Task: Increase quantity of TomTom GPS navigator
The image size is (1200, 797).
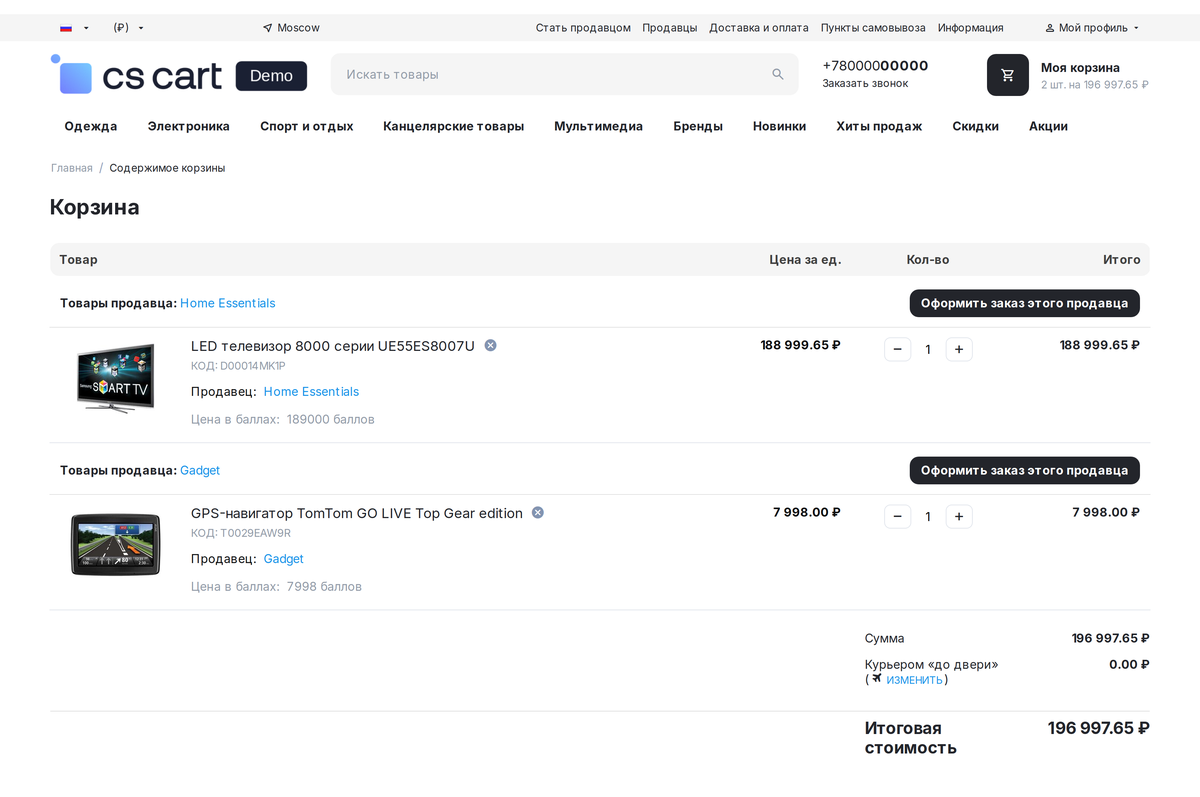Action: [959, 516]
